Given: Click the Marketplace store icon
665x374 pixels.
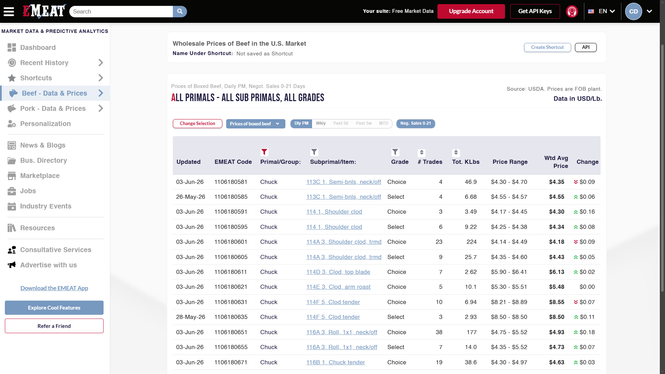Looking at the screenshot, I should (x=12, y=176).
